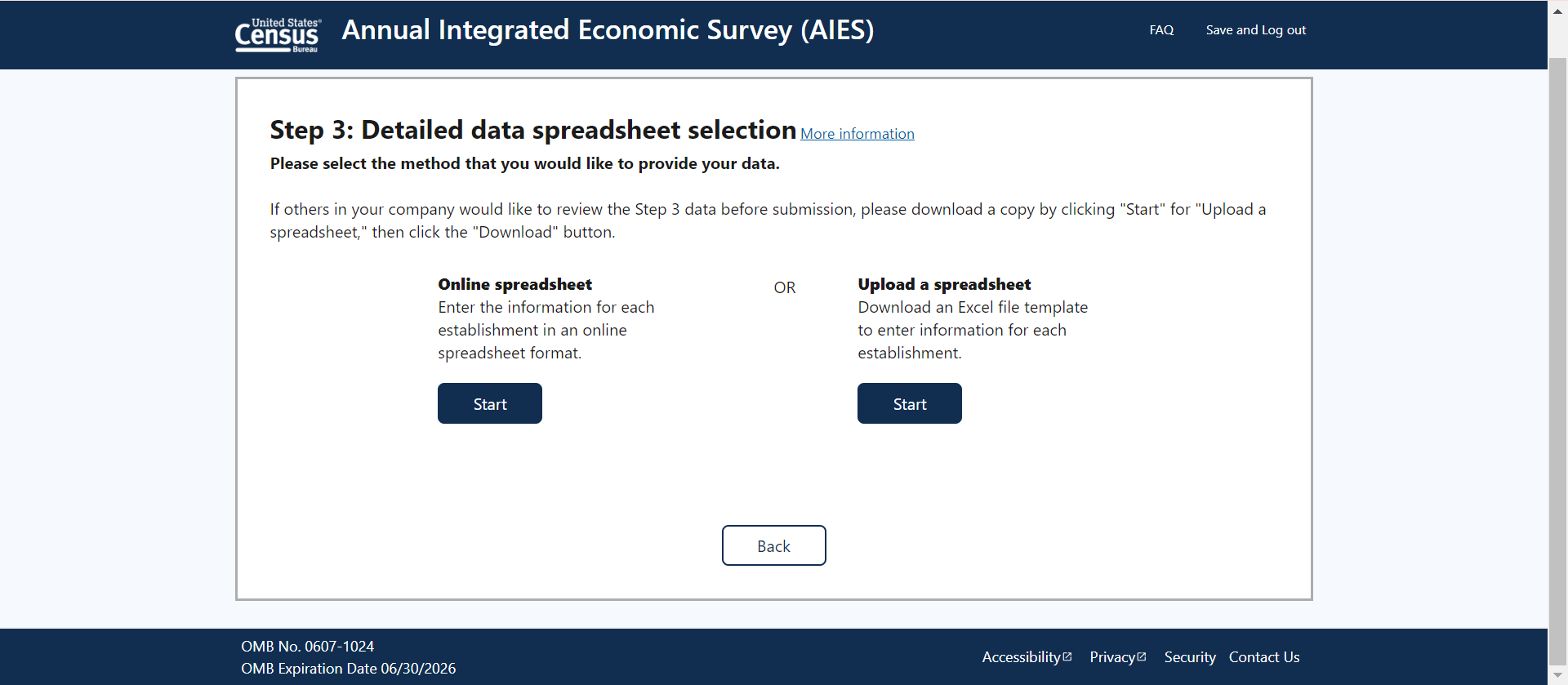Choose Save and Log out
Image resolution: width=1568 pixels, height=685 pixels.
(1255, 30)
